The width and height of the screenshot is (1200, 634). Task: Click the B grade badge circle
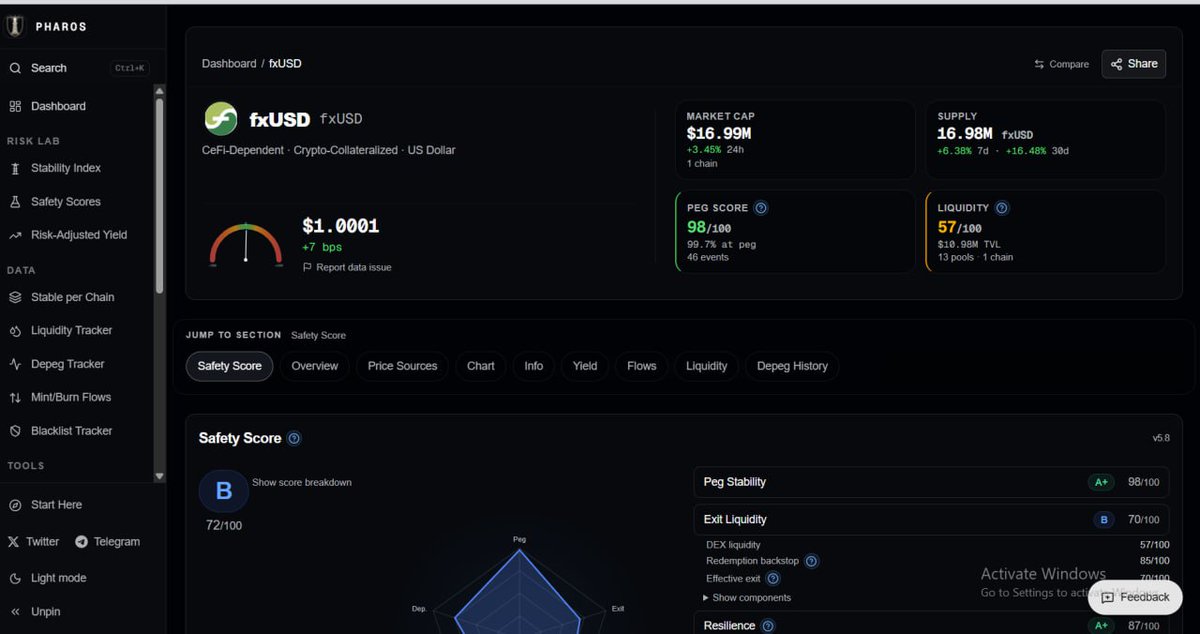pyautogui.click(x=224, y=491)
